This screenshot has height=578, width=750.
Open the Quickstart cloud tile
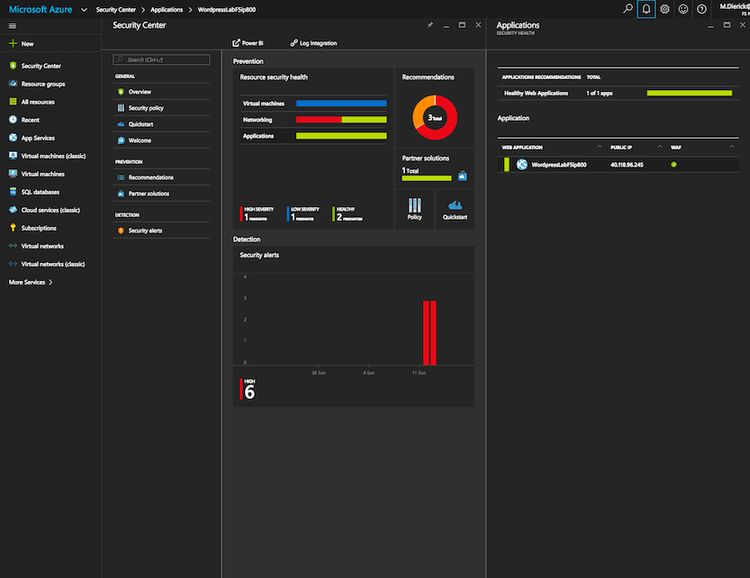point(455,207)
